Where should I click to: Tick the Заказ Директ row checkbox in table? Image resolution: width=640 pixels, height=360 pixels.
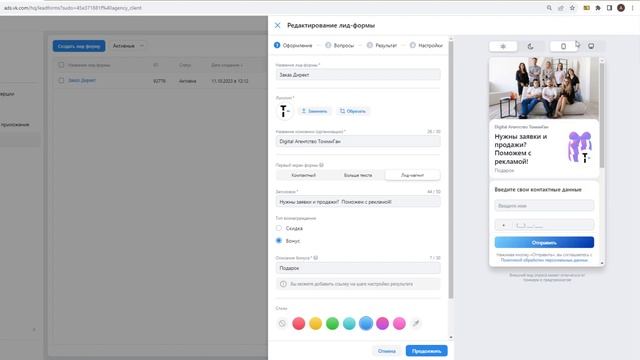61,80
